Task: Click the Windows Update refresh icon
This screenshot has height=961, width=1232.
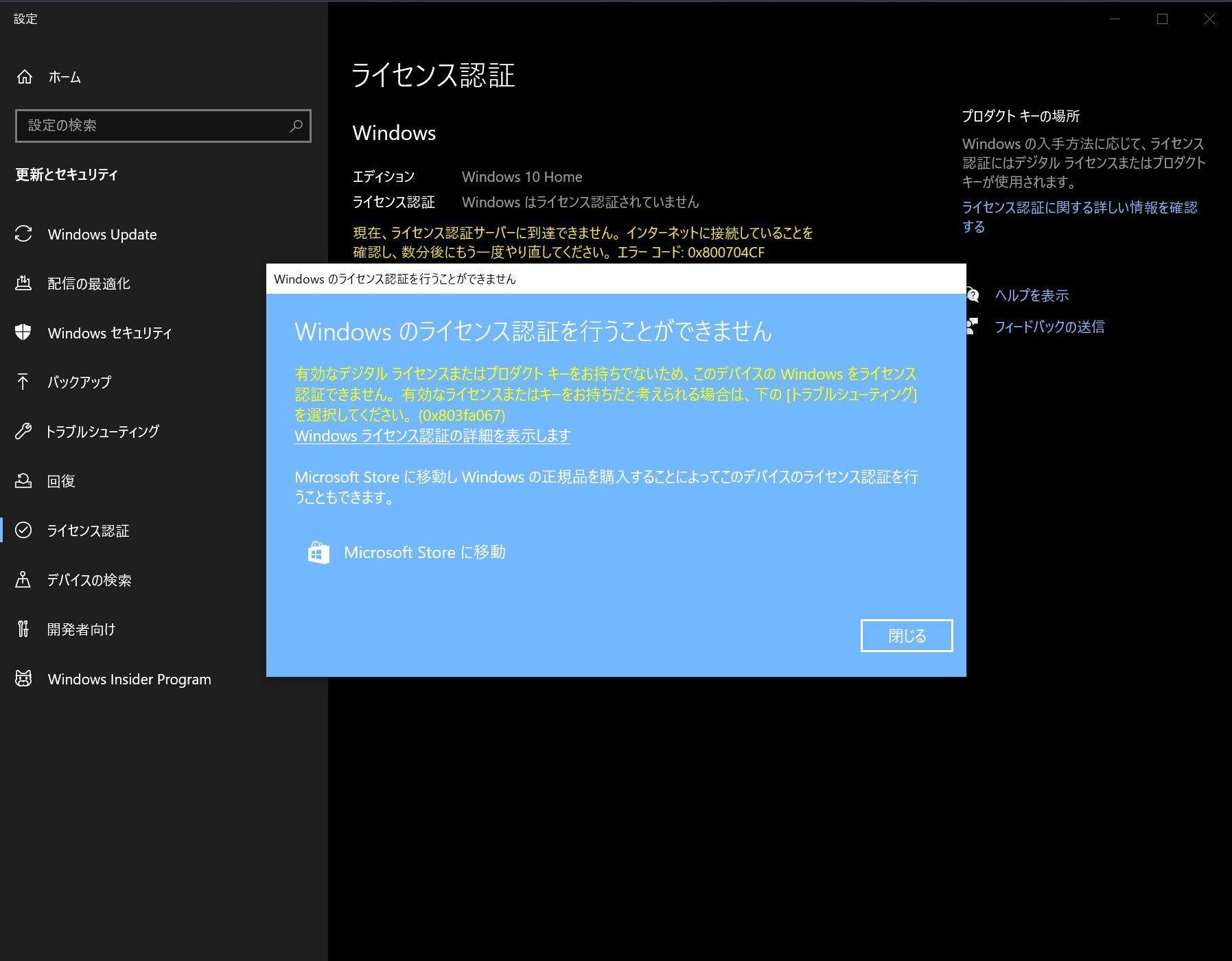Action: pos(23,234)
